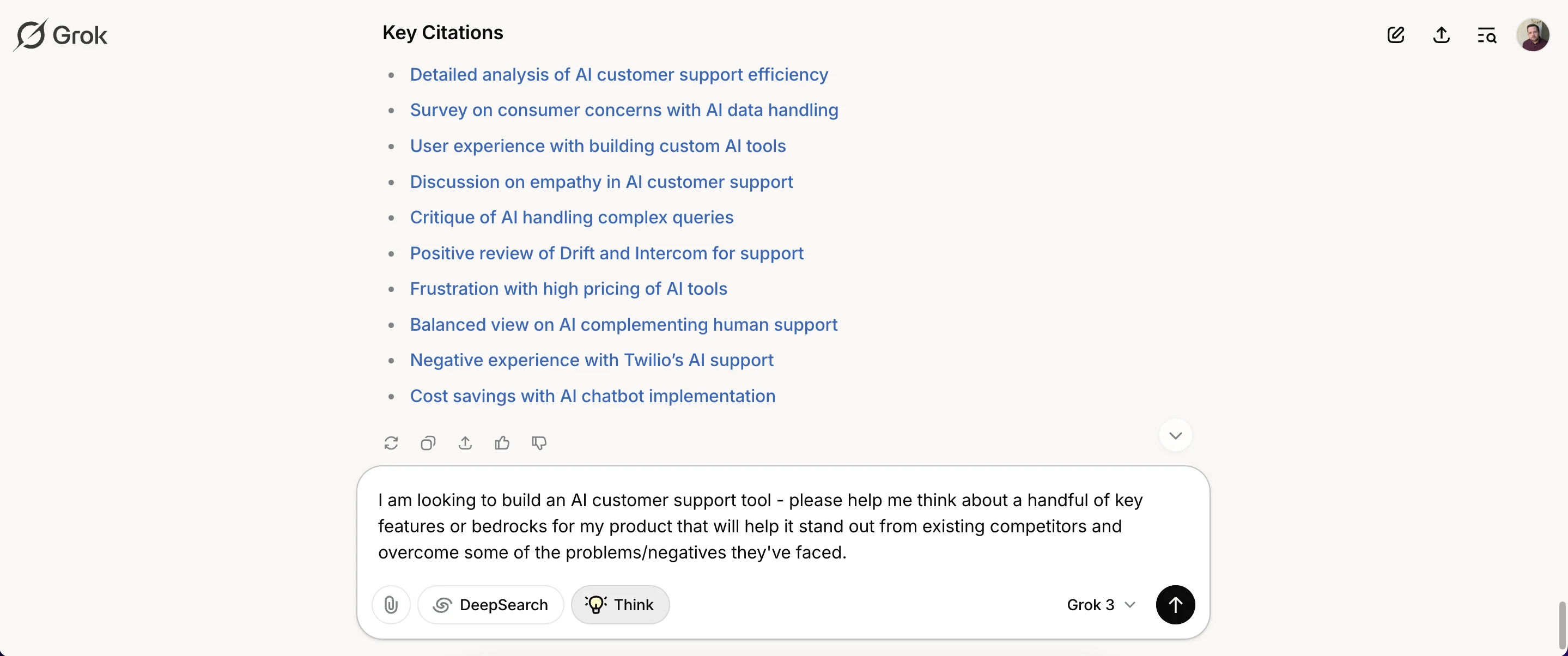Viewport: 1568px width, 656px height.
Task: Toggle DeepSearch mode
Action: tap(490, 605)
